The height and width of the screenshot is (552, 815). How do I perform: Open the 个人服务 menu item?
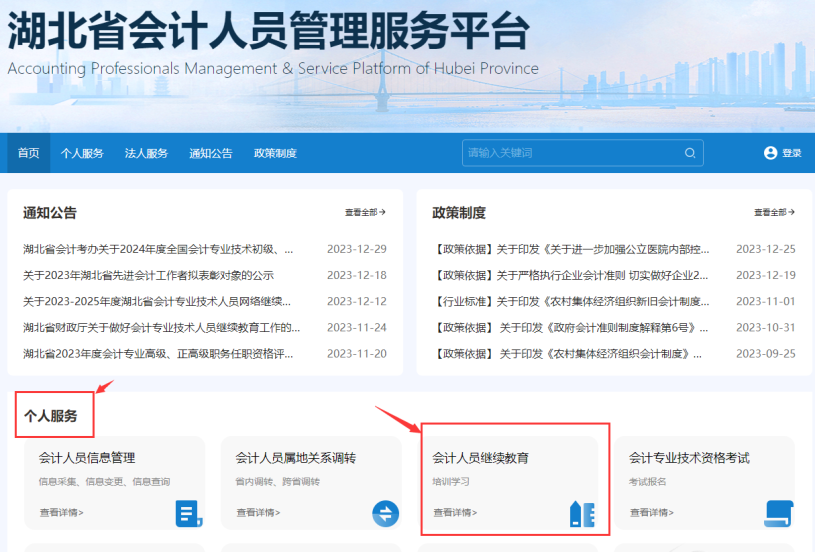coord(82,153)
